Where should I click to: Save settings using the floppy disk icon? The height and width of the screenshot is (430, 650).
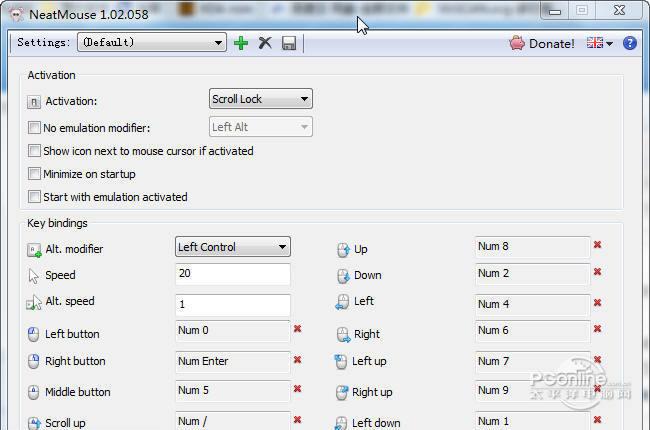(x=289, y=43)
